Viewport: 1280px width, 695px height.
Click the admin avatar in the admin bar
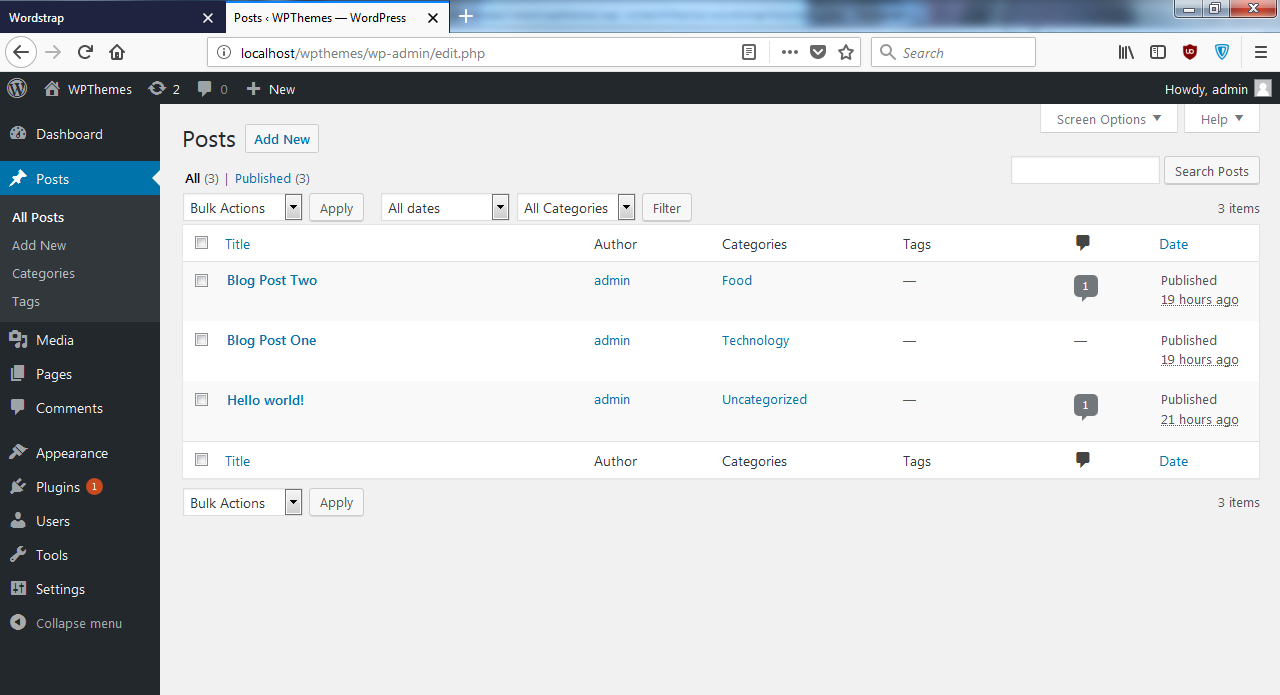pyautogui.click(x=1263, y=89)
